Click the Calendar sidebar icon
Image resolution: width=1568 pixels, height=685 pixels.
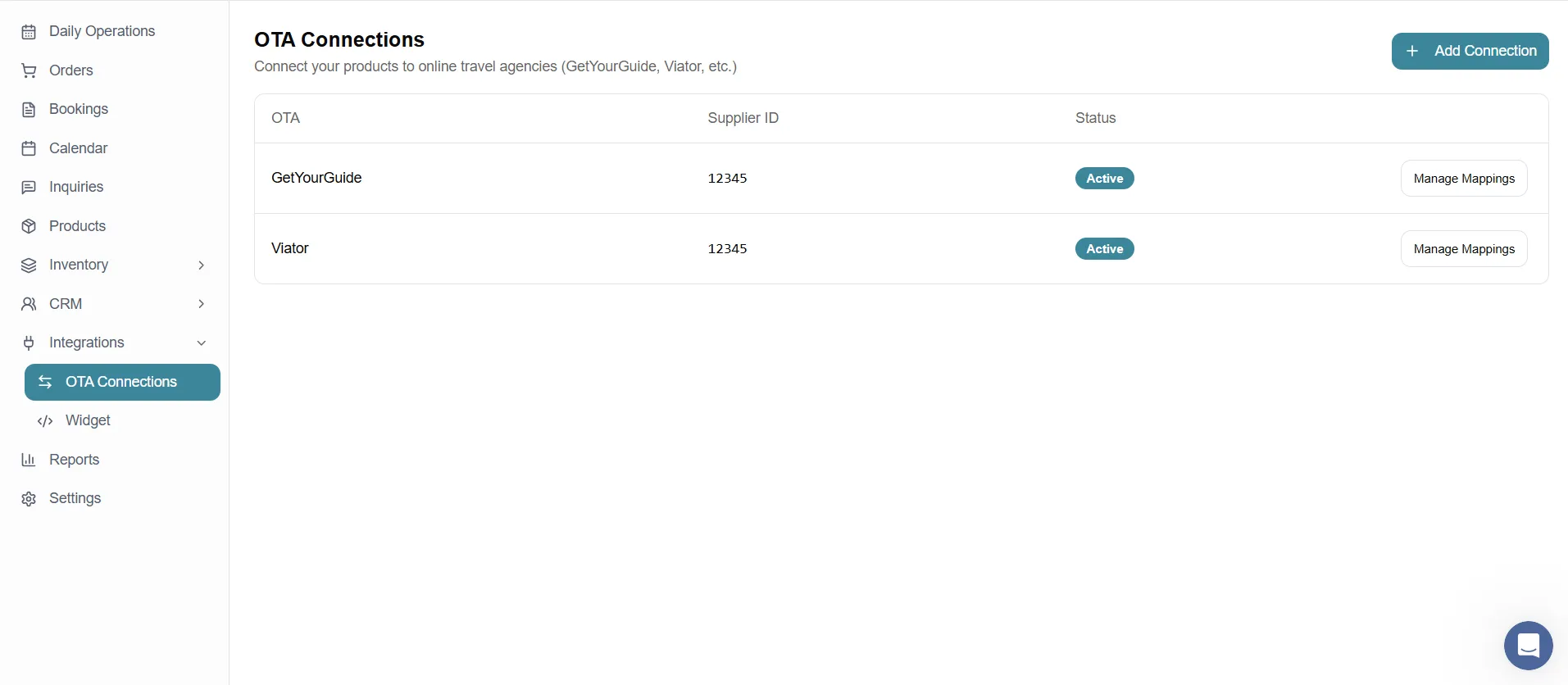(x=29, y=148)
